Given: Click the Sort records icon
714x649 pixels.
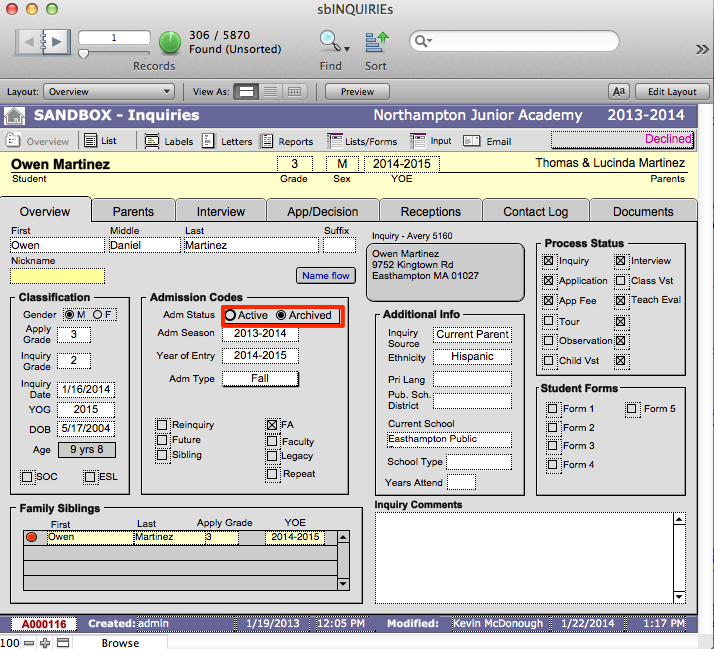Looking at the screenshot, I should click(376, 42).
